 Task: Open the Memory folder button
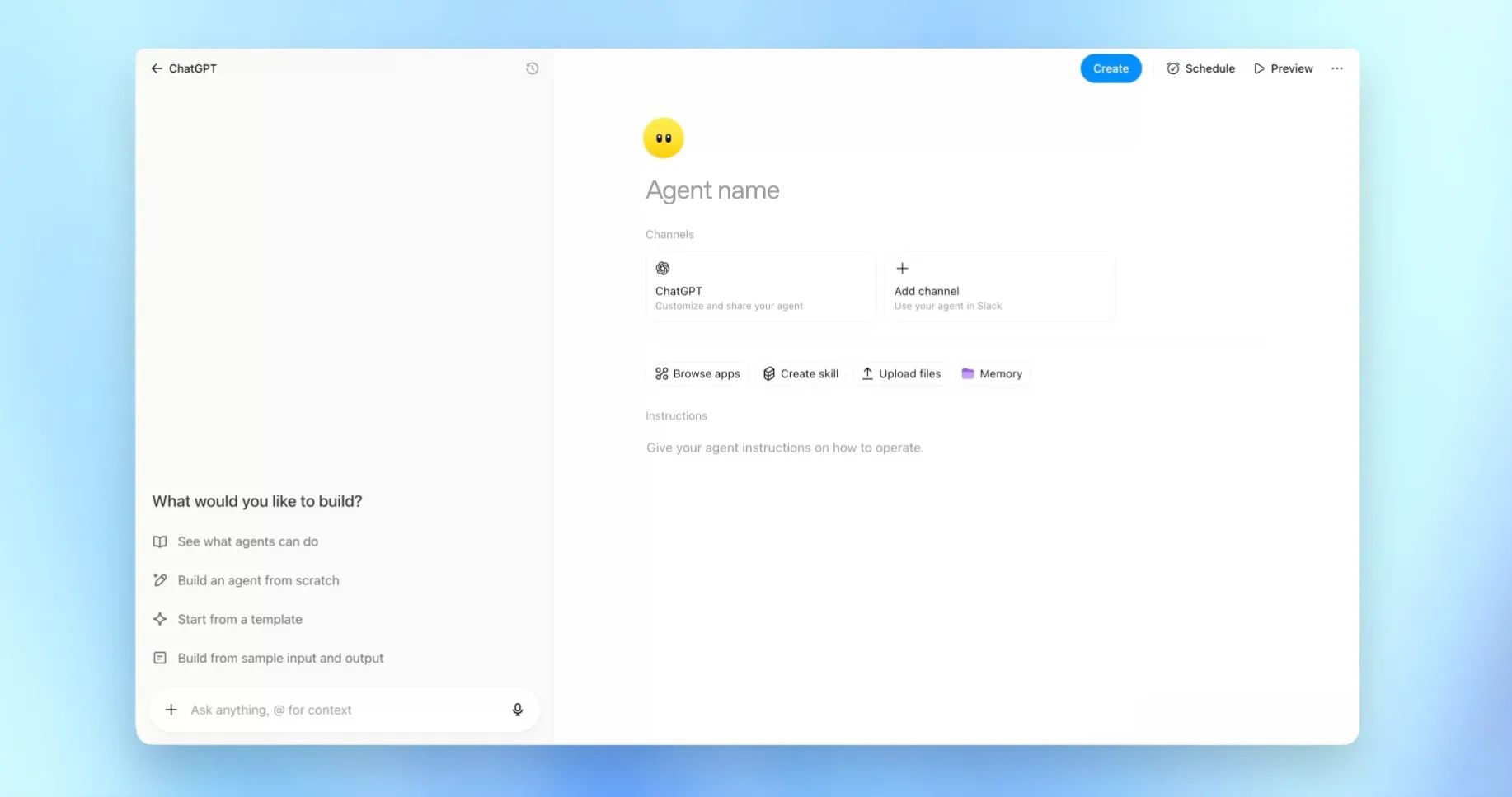tap(992, 373)
